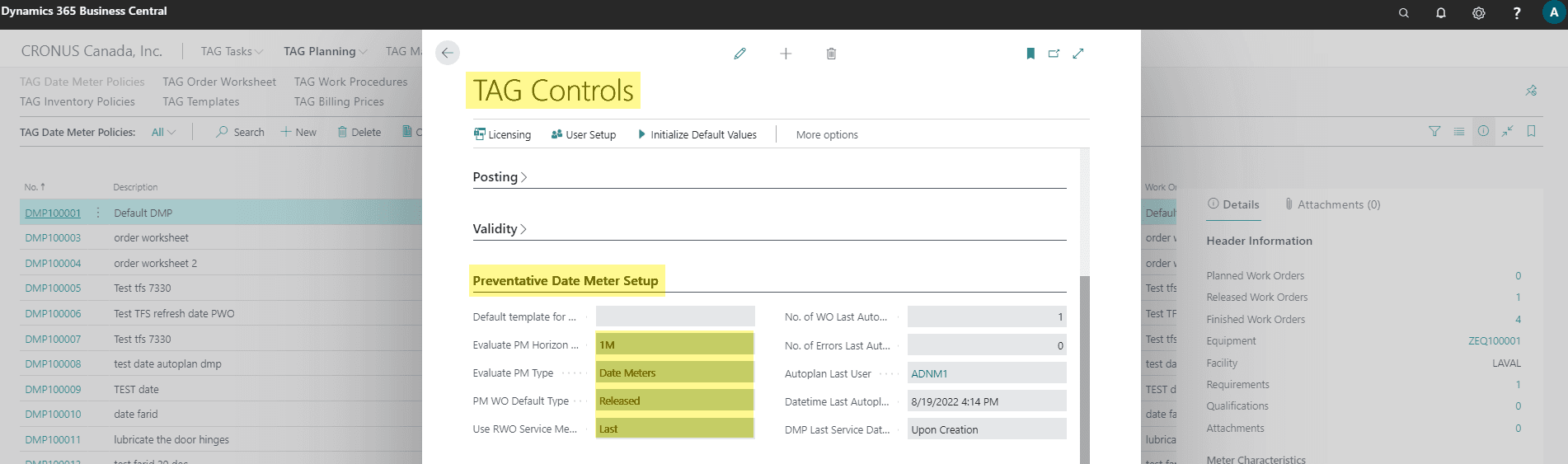The width and height of the screenshot is (1568, 464).
Task: Click the pencil edit icon
Action: (739, 54)
